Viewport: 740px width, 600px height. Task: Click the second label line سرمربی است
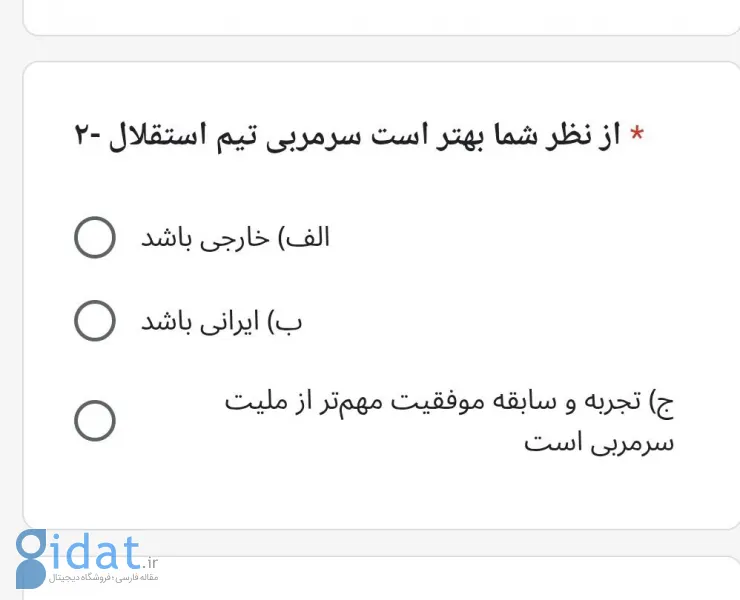[x=599, y=444]
